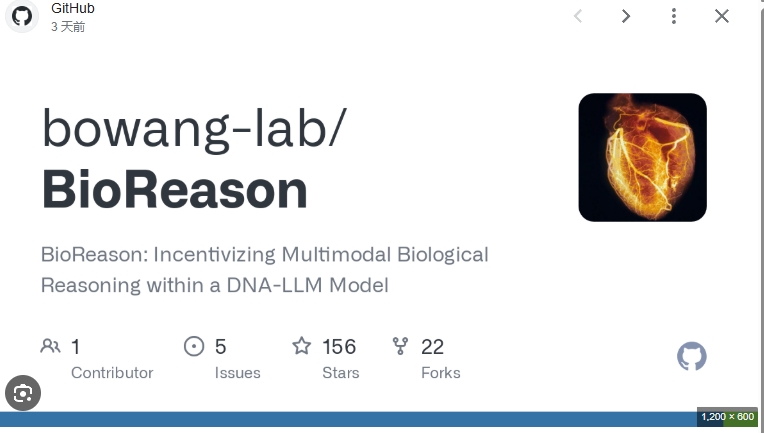Click the BioReason repository name
The height and width of the screenshot is (433, 764).
tap(175, 190)
